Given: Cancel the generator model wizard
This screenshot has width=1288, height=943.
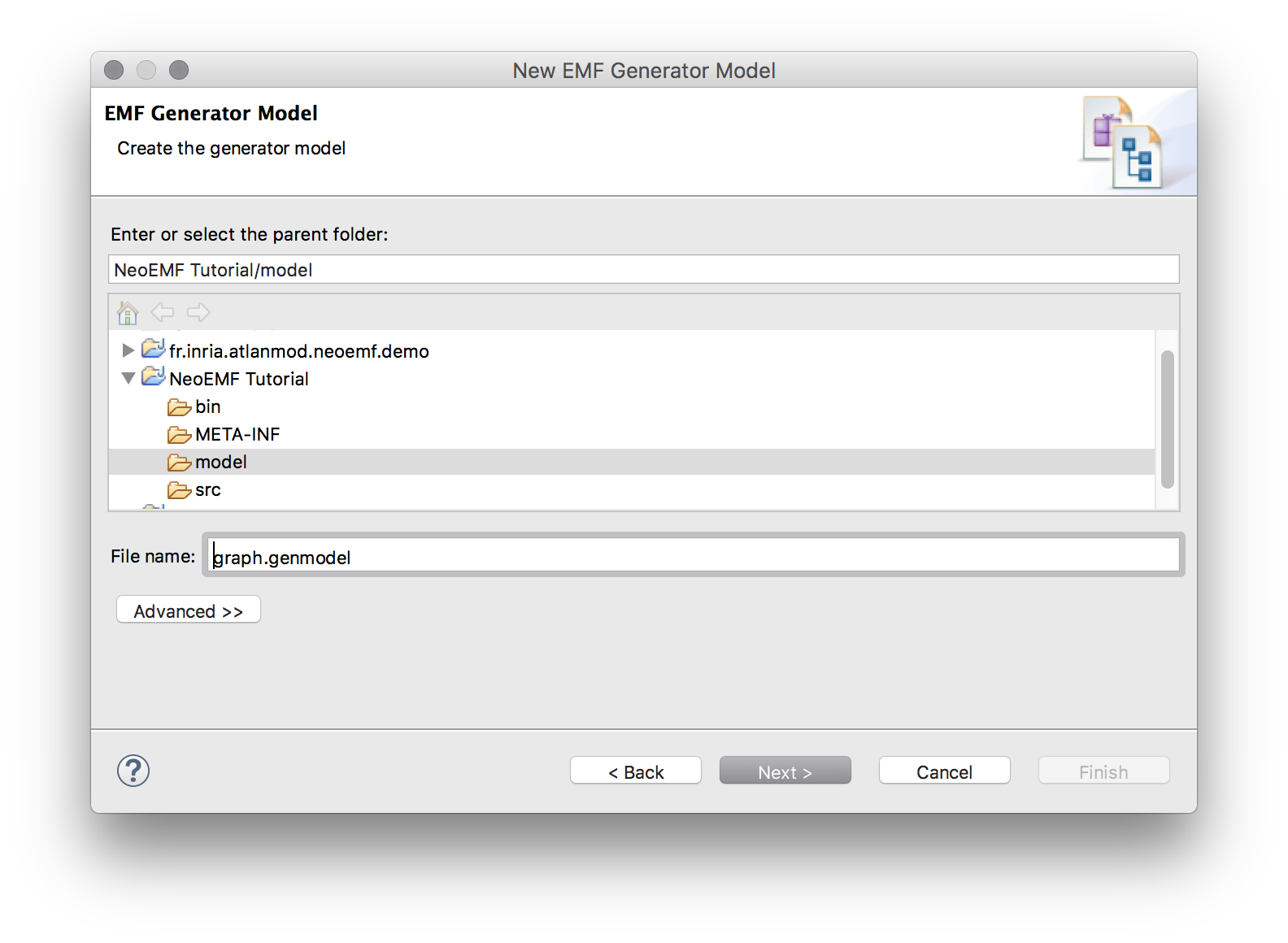Looking at the screenshot, I should pos(944,771).
